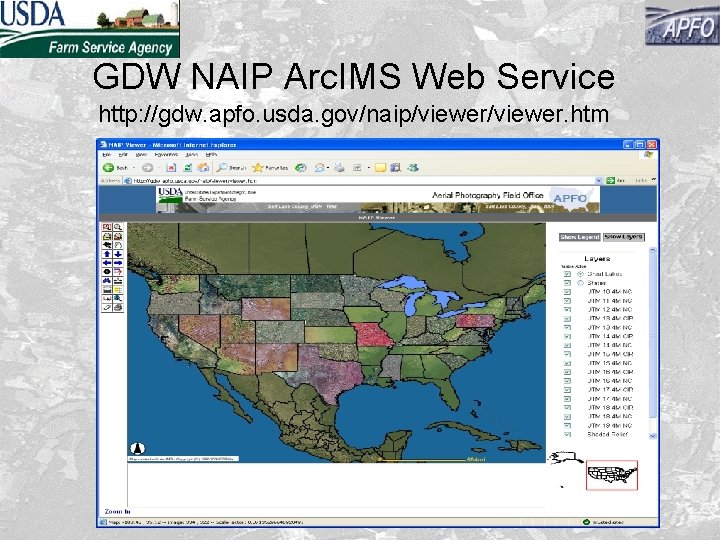Toggle the States layer visibility checkbox
This screenshot has width=720, height=540.
coord(567,283)
